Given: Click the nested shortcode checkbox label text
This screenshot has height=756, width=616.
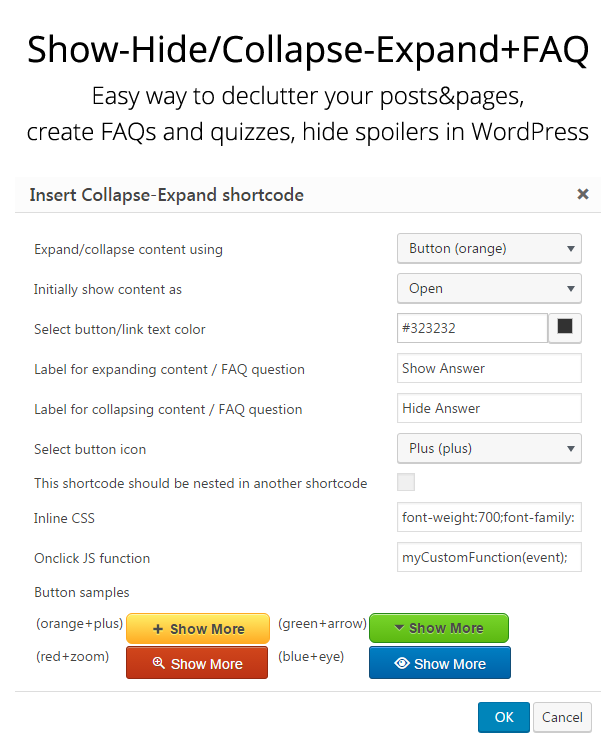Looking at the screenshot, I should [x=200, y=483].
